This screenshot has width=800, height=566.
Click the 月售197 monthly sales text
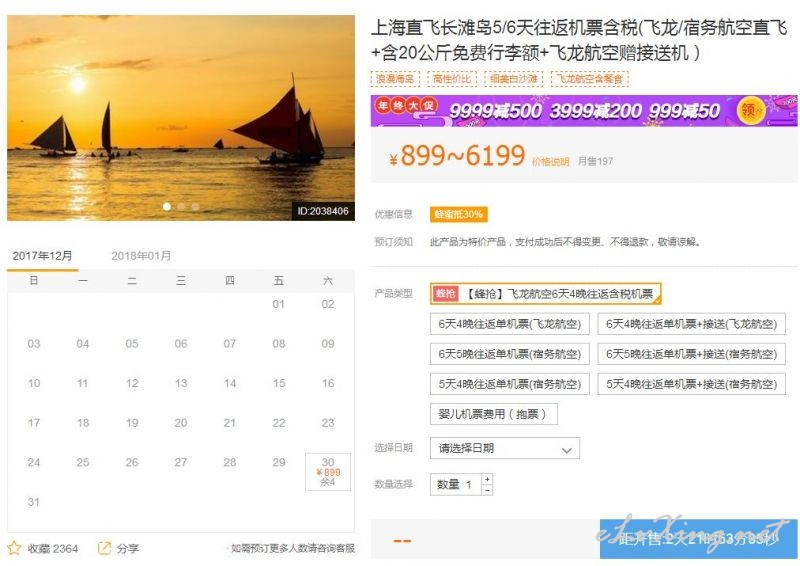tap(595, 161)
